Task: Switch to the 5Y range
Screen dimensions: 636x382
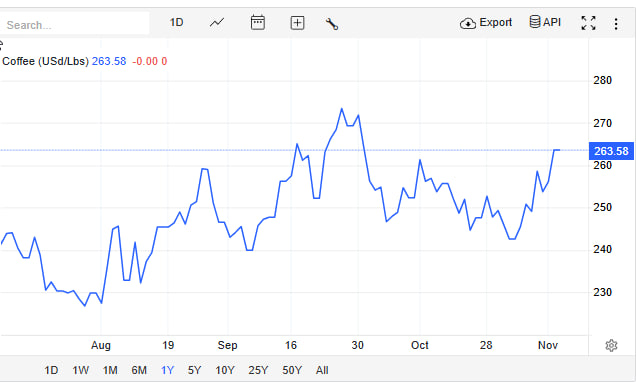Action: (x=194, y=370)
